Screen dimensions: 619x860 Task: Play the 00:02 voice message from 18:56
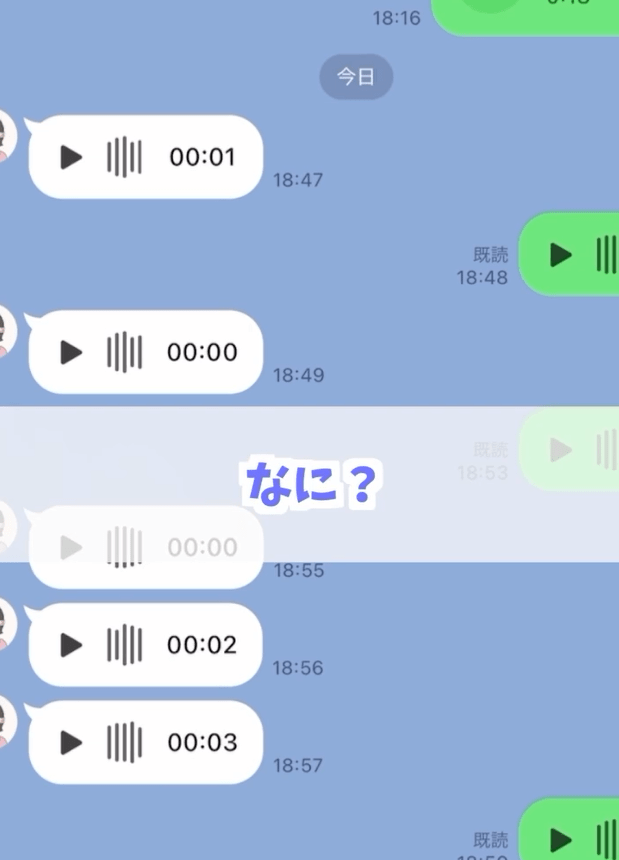click(x=71, y=645)
